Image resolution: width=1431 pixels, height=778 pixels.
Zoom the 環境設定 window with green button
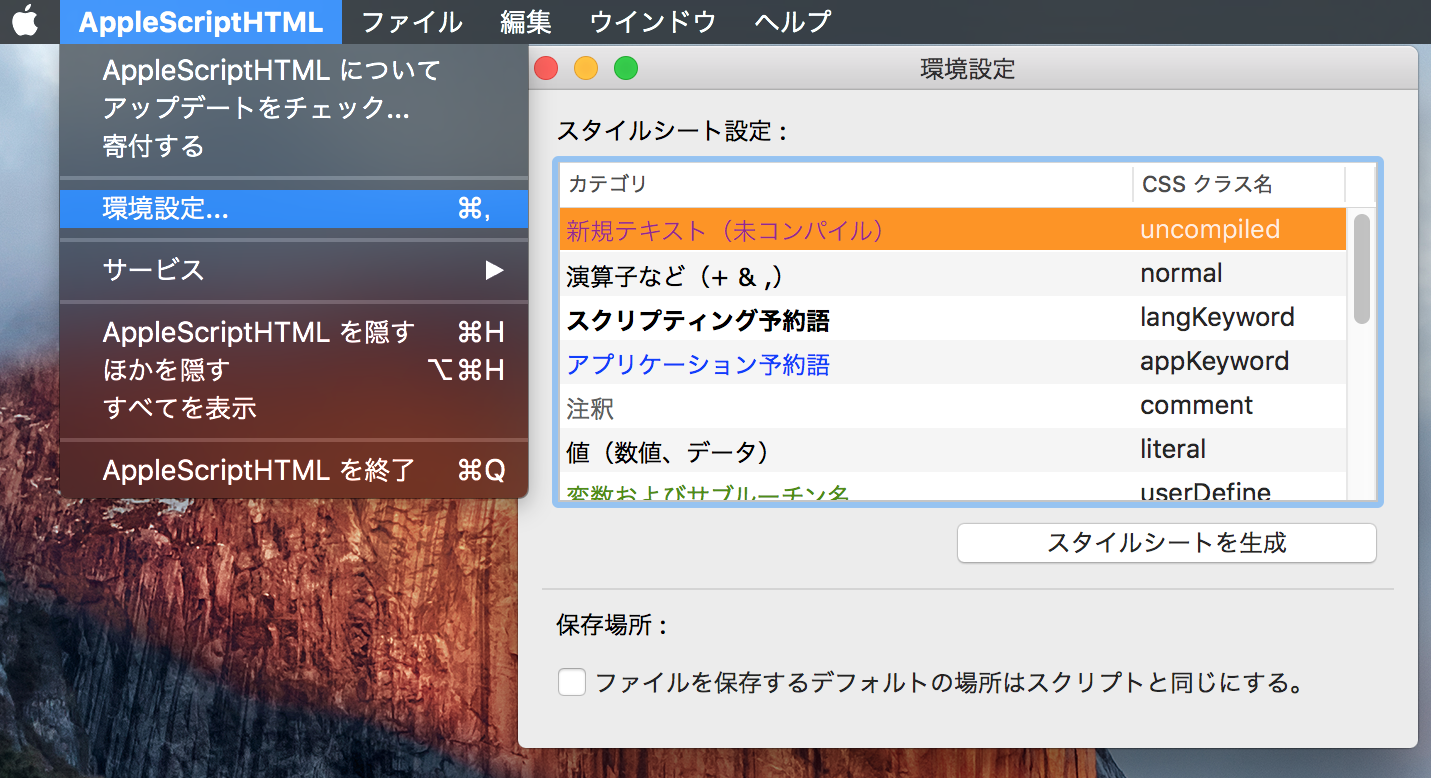(x=626, y=68)
